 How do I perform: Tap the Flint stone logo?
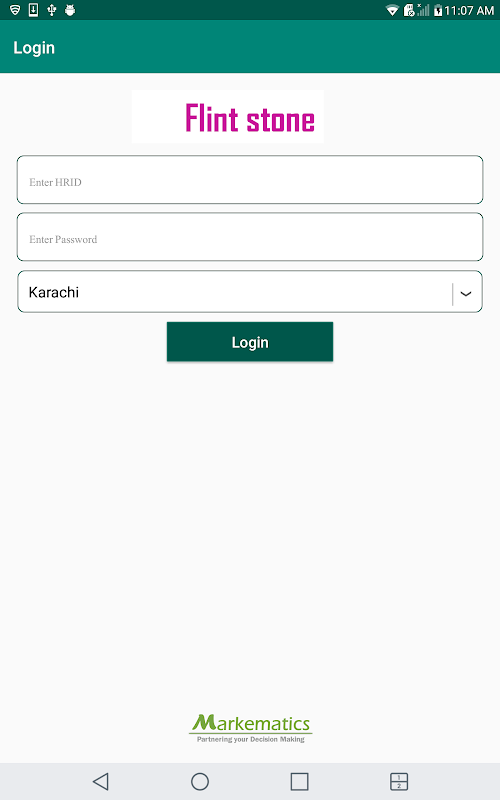pos(228,117)
